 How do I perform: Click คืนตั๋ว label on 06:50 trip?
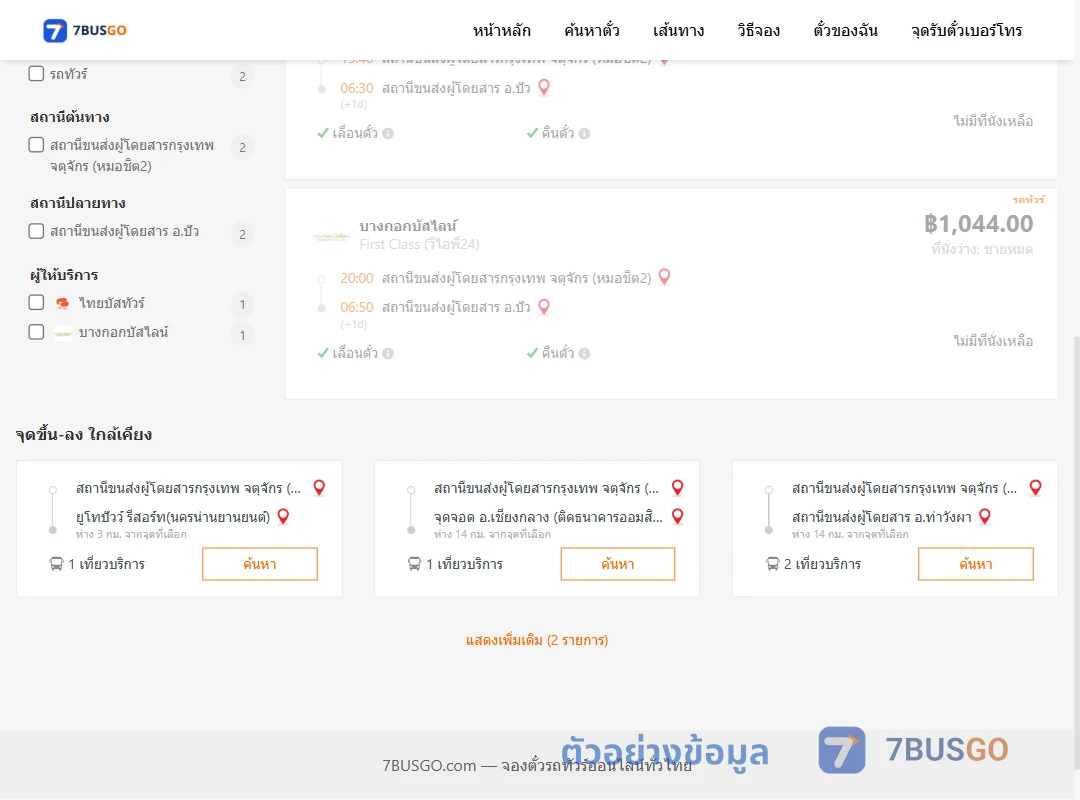pyautogui.click(x=557, y=353)
